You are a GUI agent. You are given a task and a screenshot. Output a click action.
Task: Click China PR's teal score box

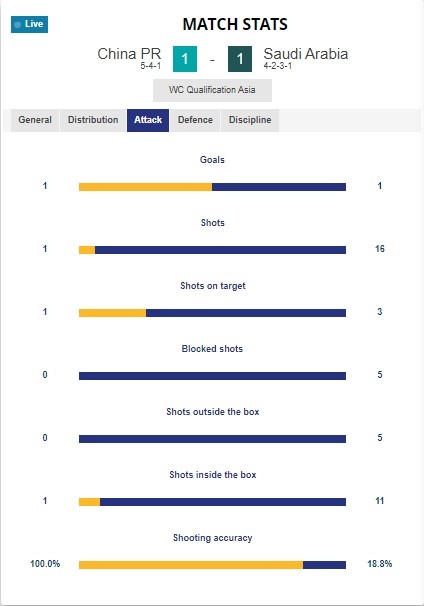click(185, 59)
